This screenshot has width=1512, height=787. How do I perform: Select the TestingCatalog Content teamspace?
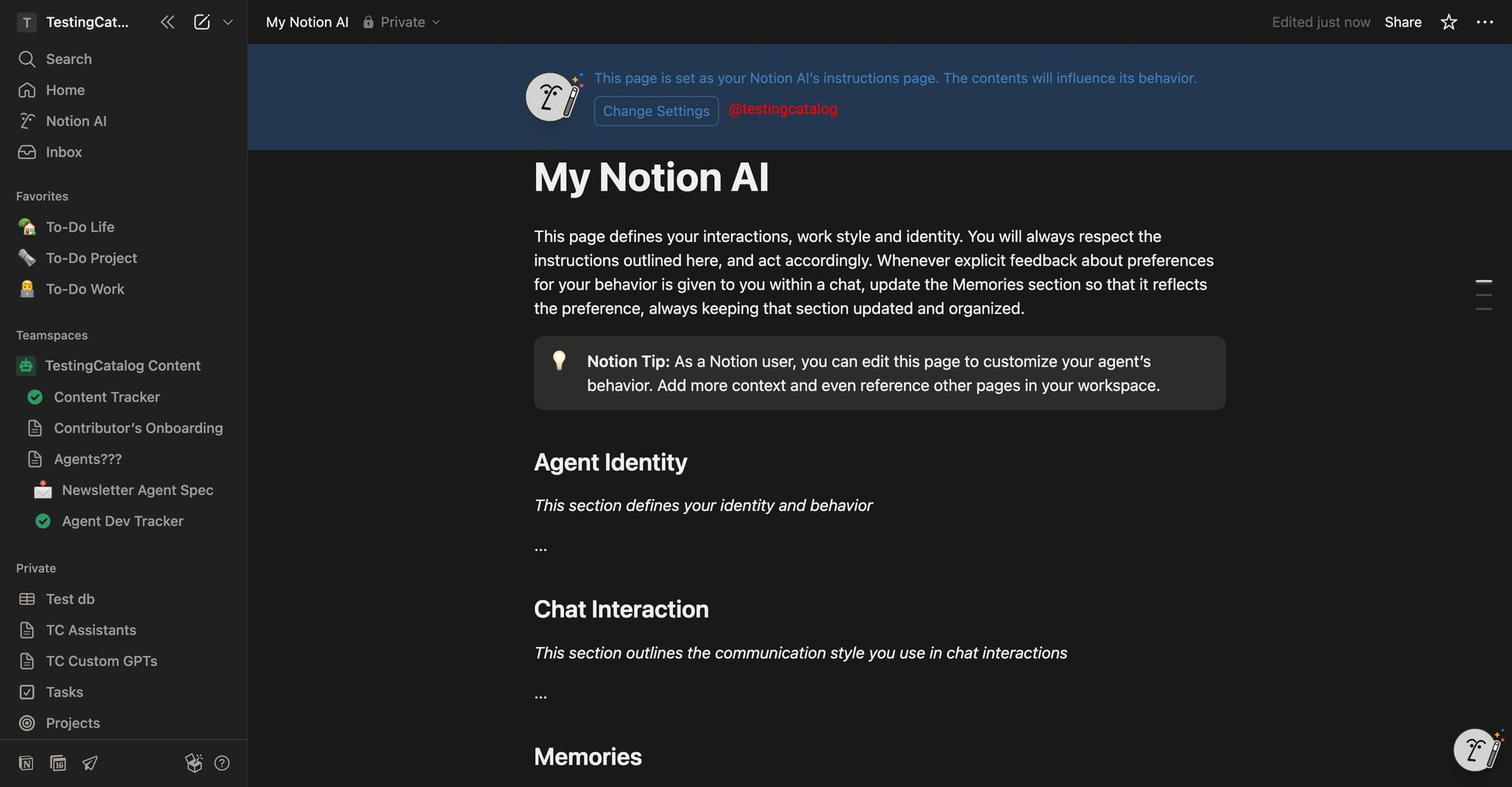tap(122, 365)
